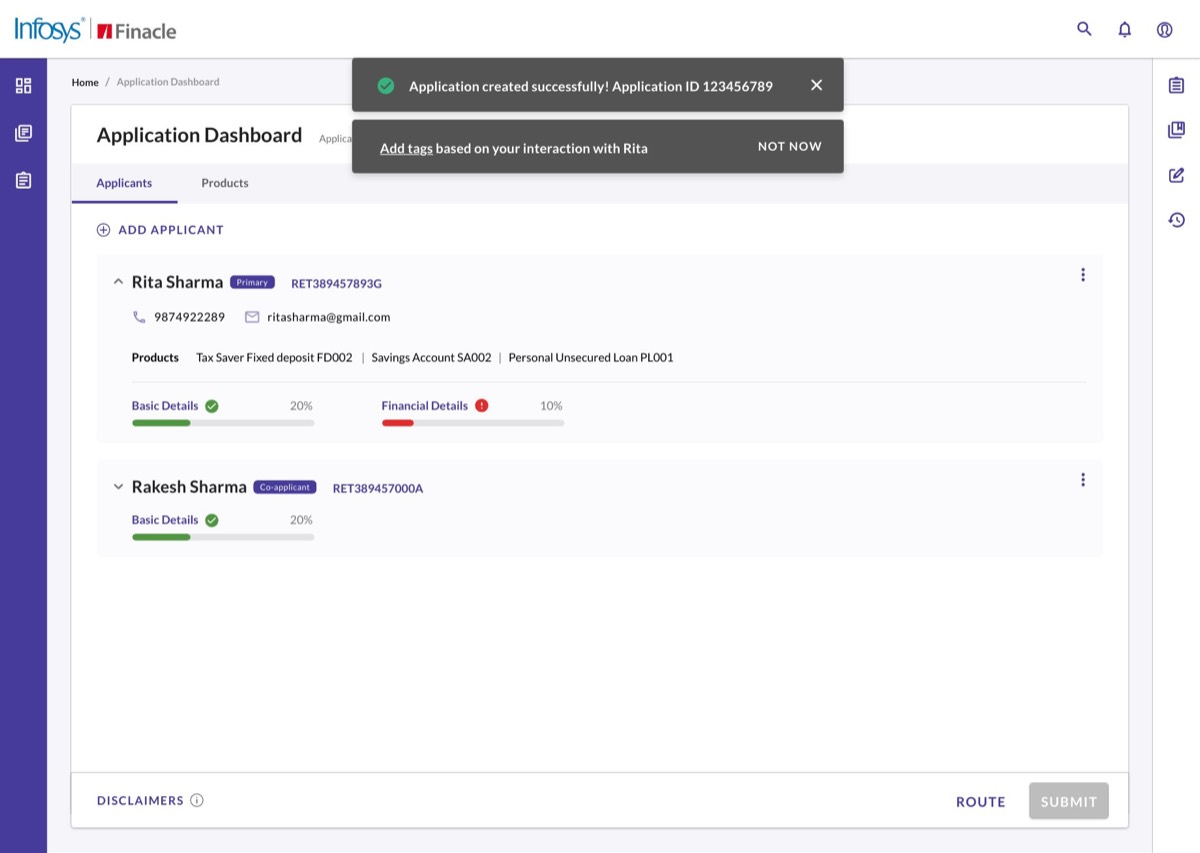Collapse the Rita Sharma applicant card

[118, 282]
